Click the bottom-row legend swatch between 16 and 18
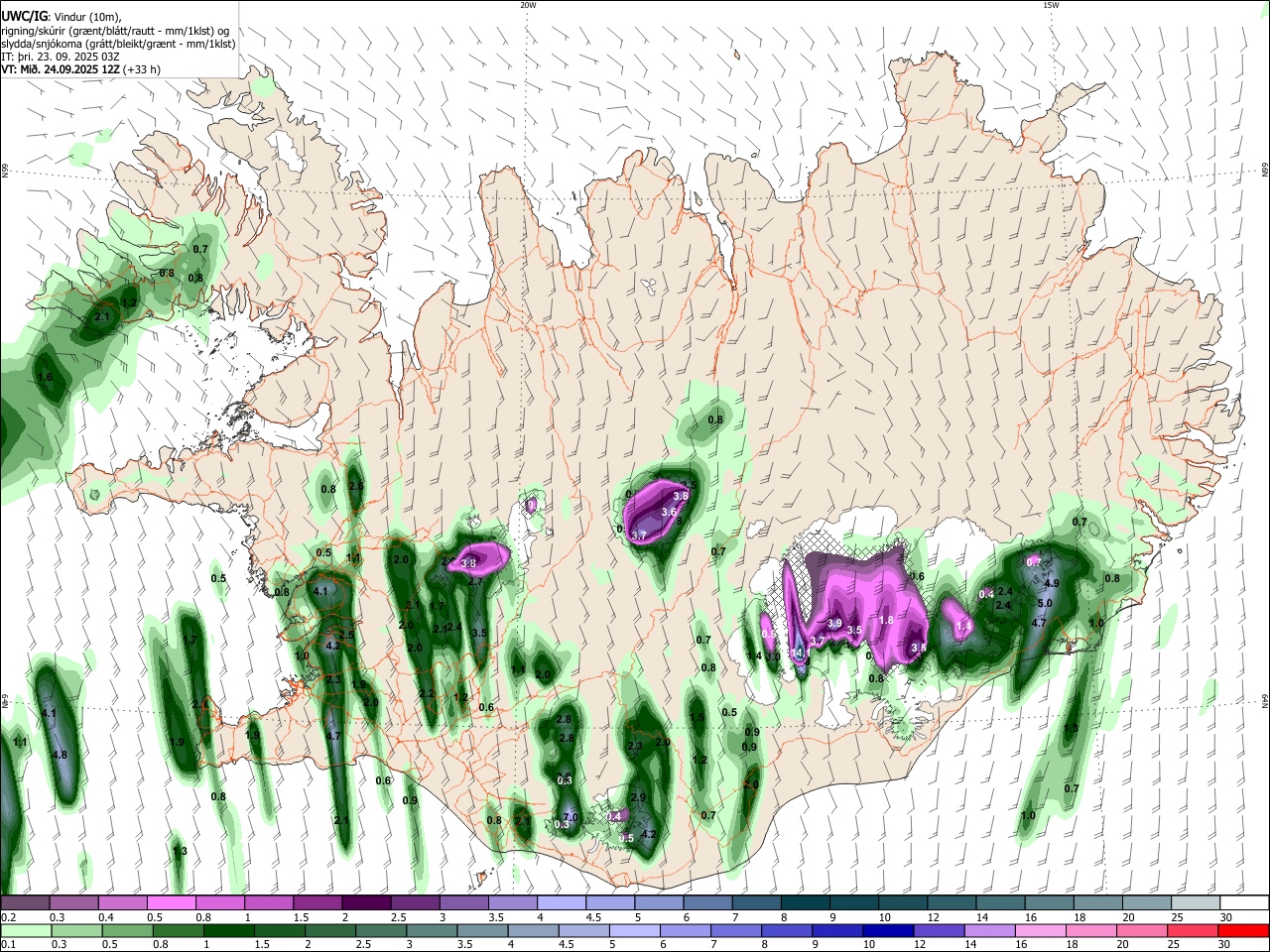Screen dimensions: 1270x952 coord(1040,930)
